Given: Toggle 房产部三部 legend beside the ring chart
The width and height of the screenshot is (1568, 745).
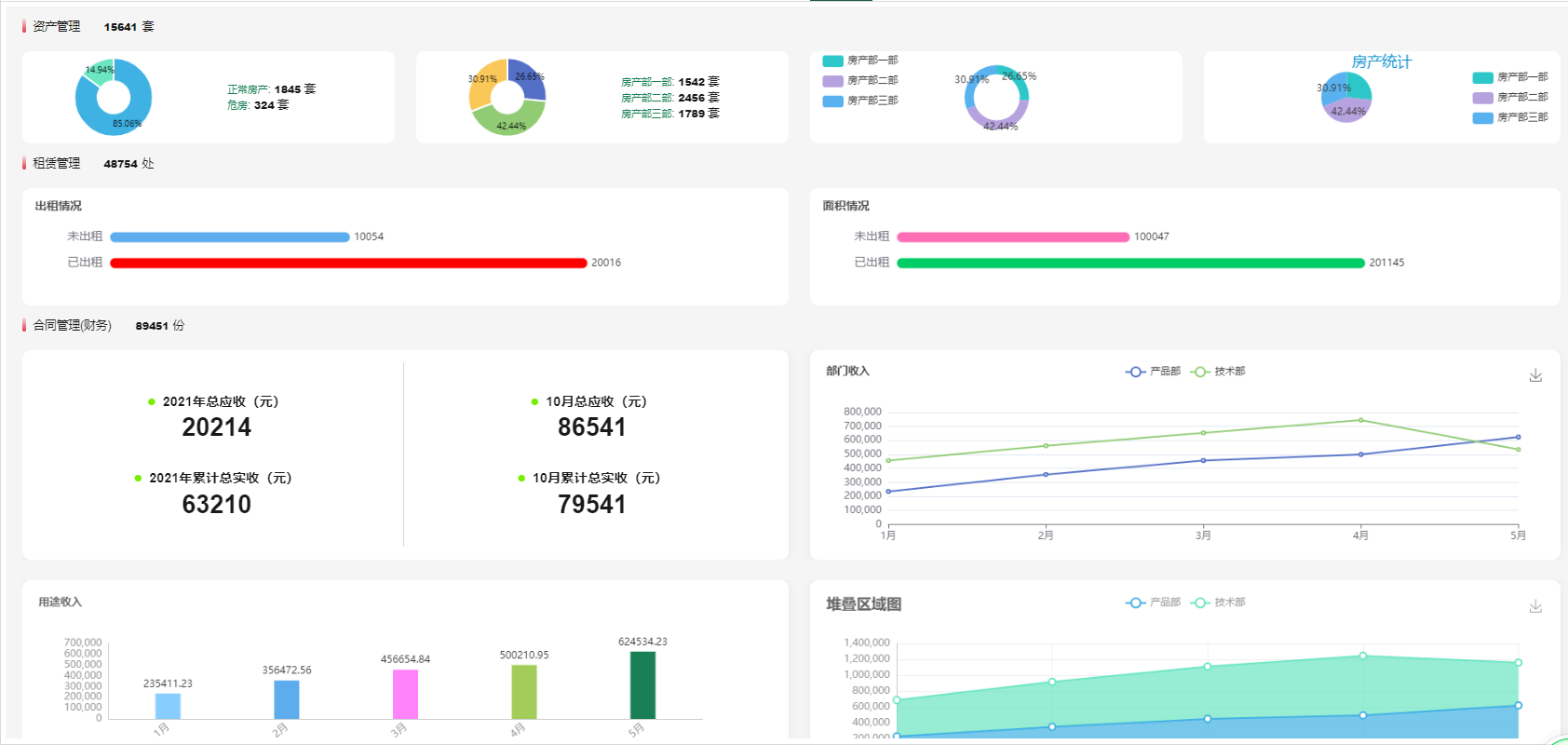Looking at the screenshot, I should [860, 101].
